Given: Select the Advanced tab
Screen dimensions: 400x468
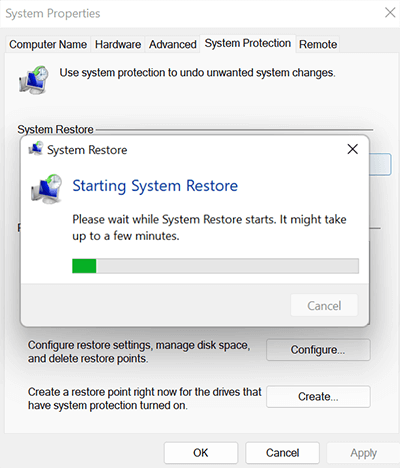Looking at the screenshot, I should pyautogui.click(x=173, y=44).
